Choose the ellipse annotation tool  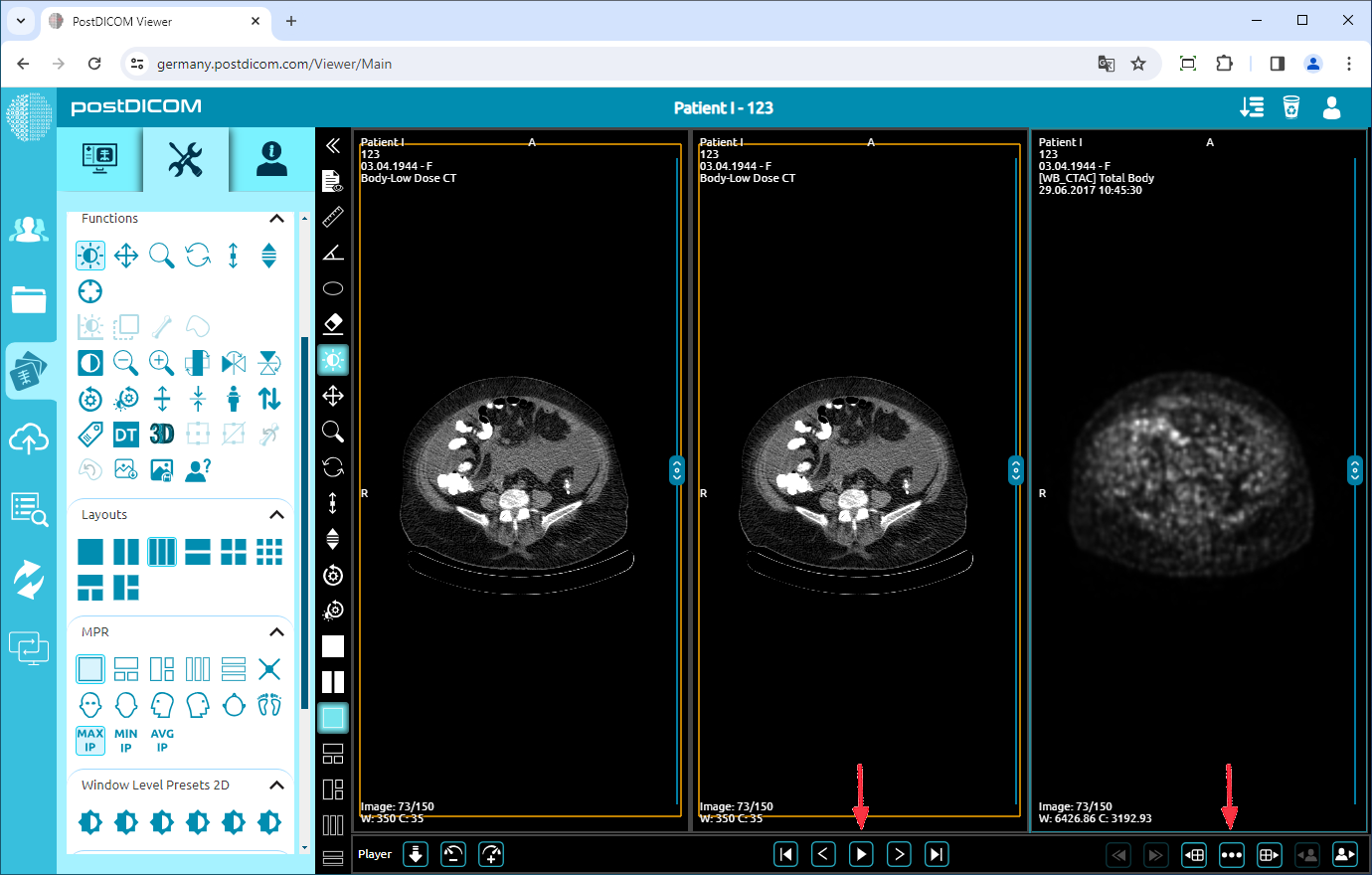click(x=333, y=288)
